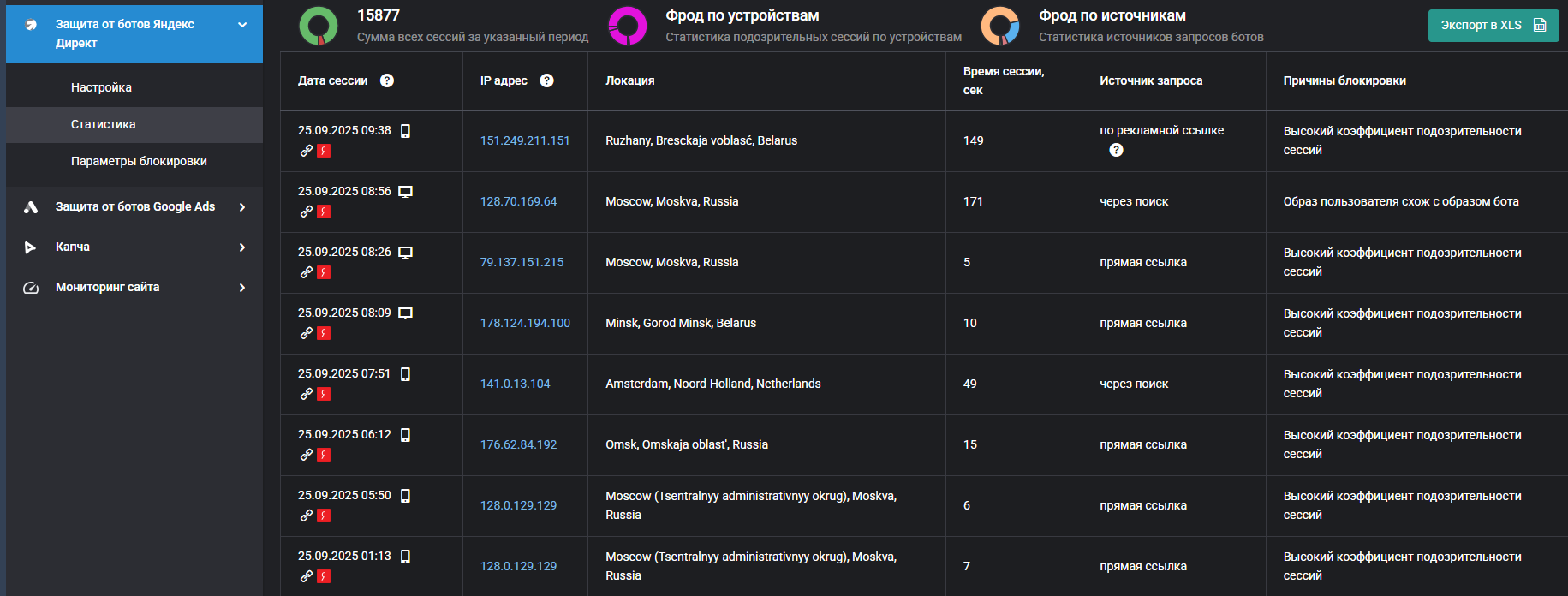Image resolution: width=1568 pixels, height=596 pixels.
Task: Open IP address 141.0.13.104 link
Action: [515, 384]
